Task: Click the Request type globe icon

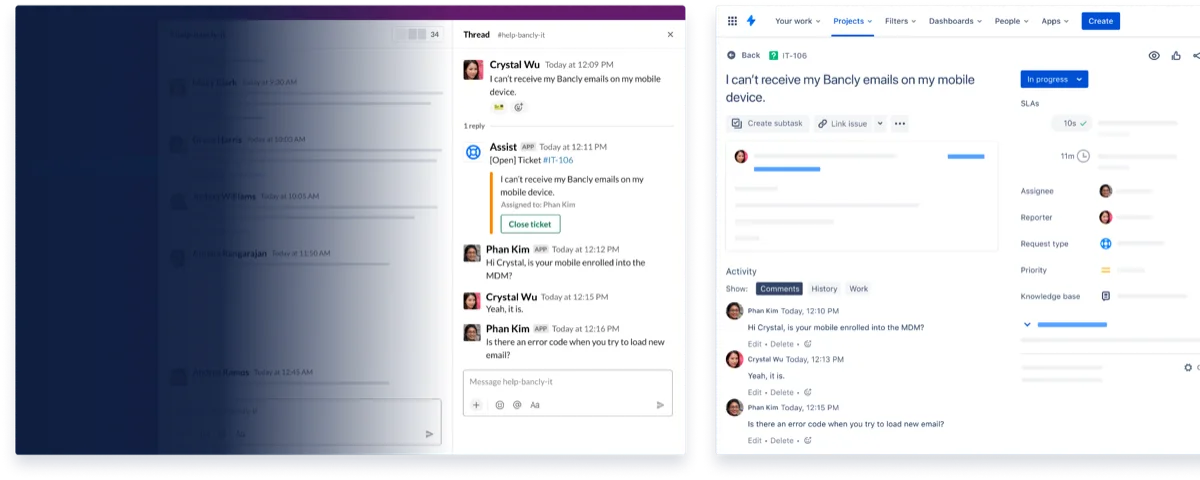Action: (1106, 243)
